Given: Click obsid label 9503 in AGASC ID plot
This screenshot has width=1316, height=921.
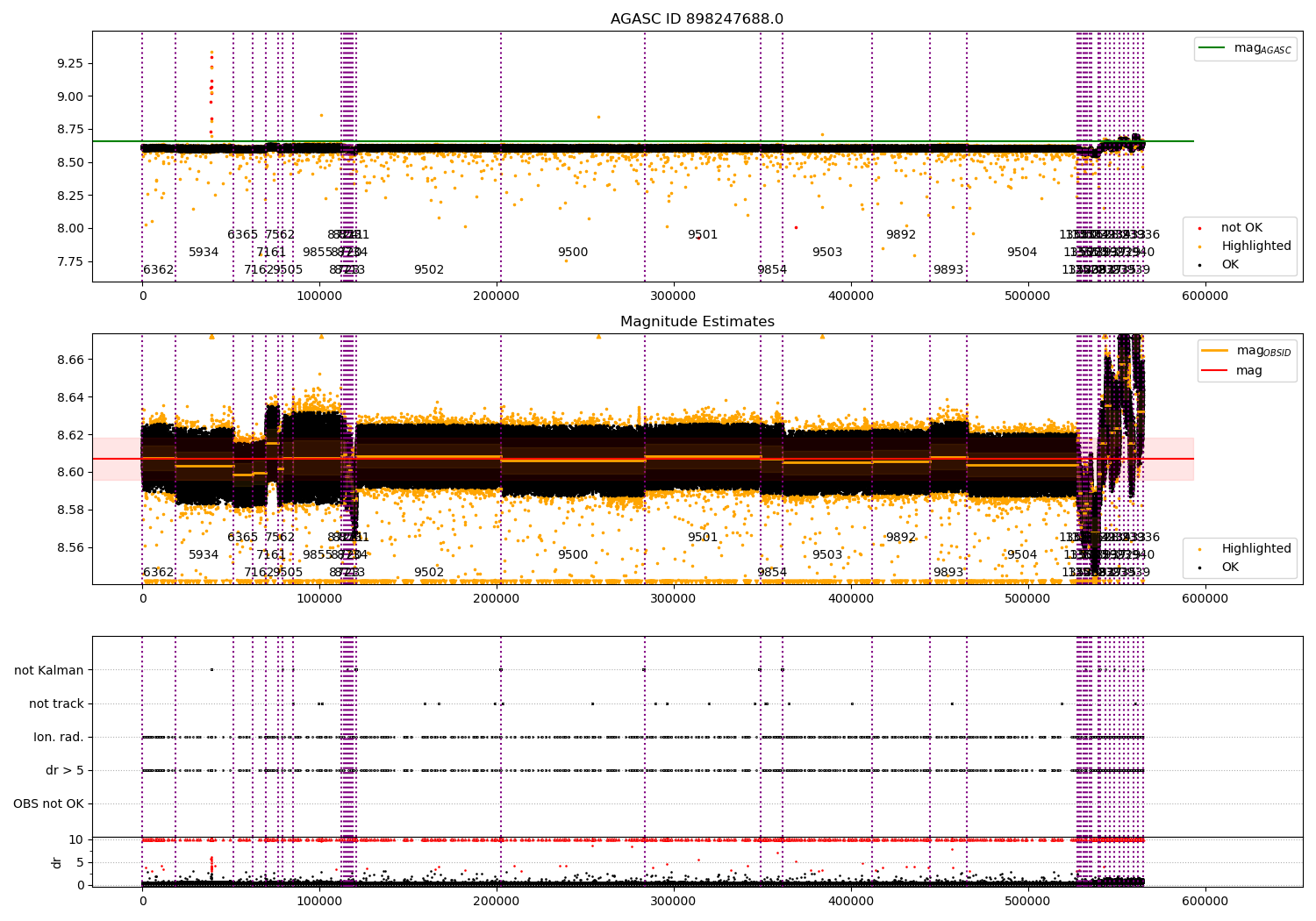Looking at the screenshot, I should [827, 253].
